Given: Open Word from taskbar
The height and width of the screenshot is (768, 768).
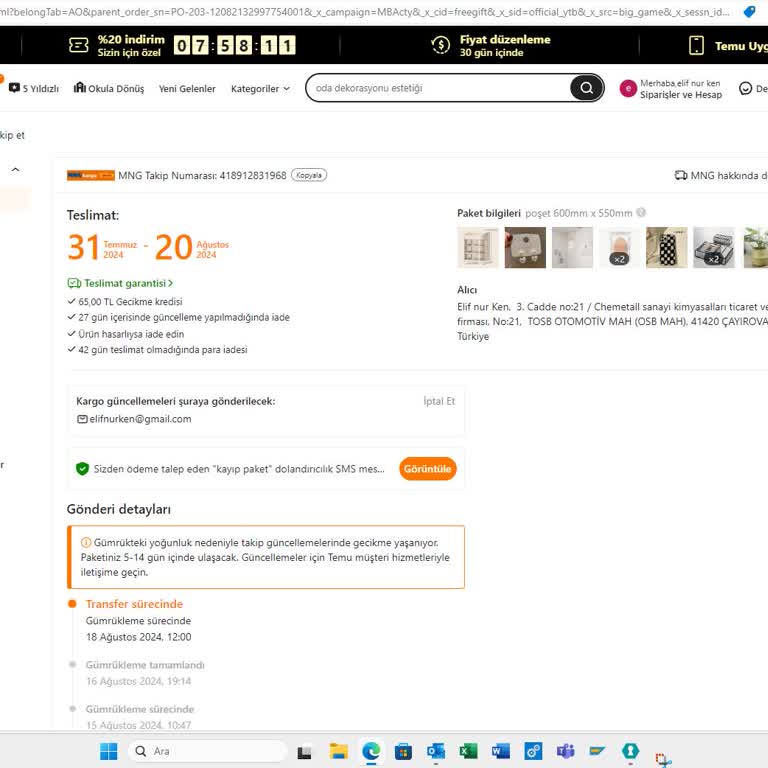Looking at the screenshot, I should [x=501, y=751].
